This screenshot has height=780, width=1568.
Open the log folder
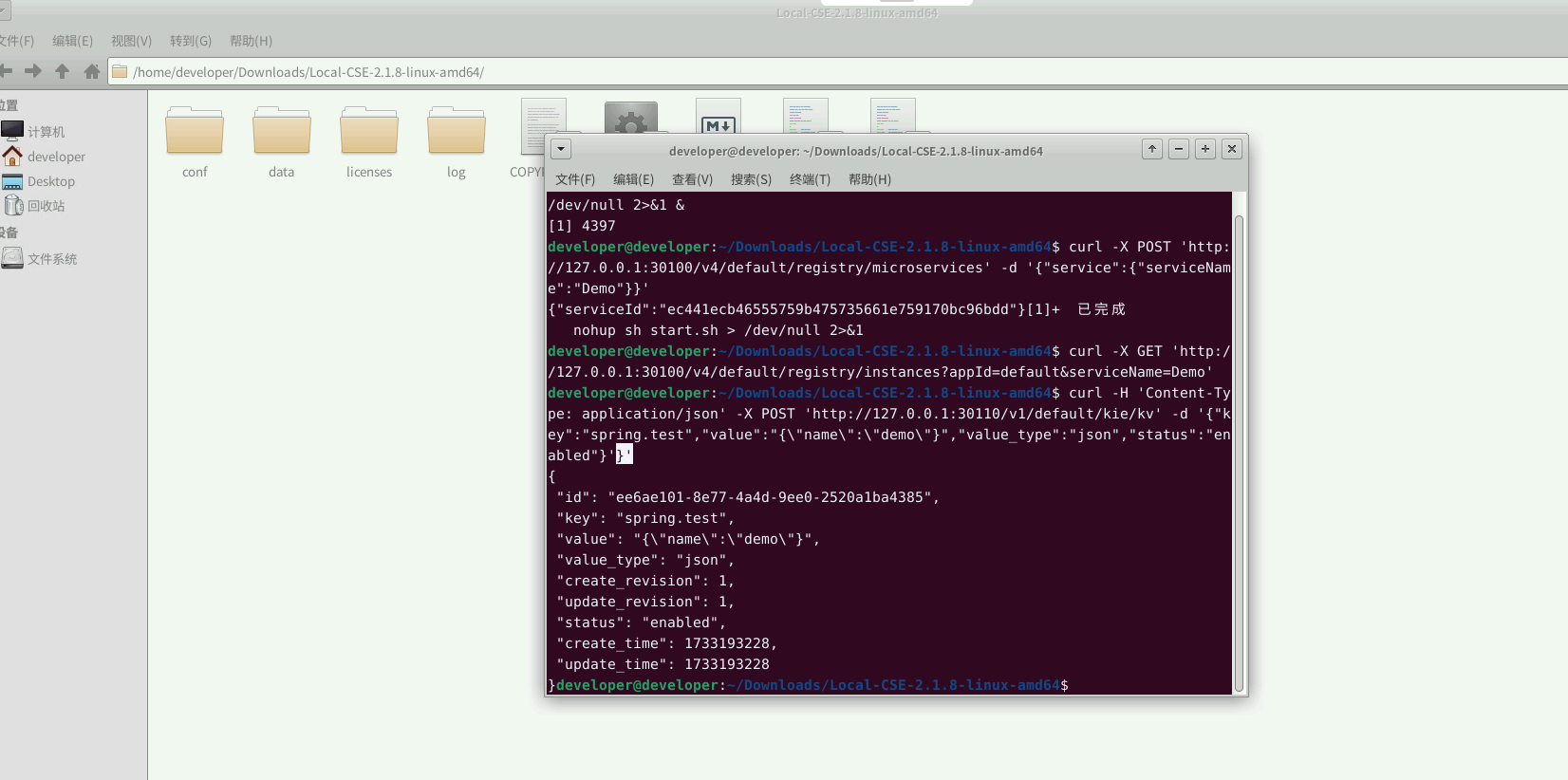457,131
